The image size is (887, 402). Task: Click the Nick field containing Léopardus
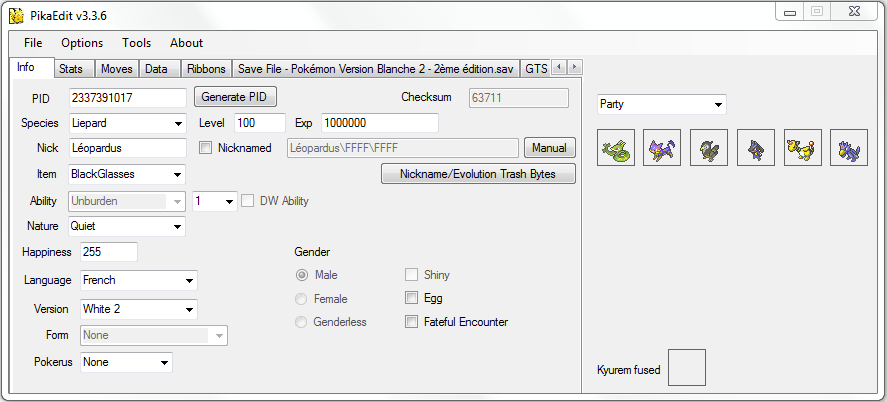pyautogui.click(x=127, y=148)
